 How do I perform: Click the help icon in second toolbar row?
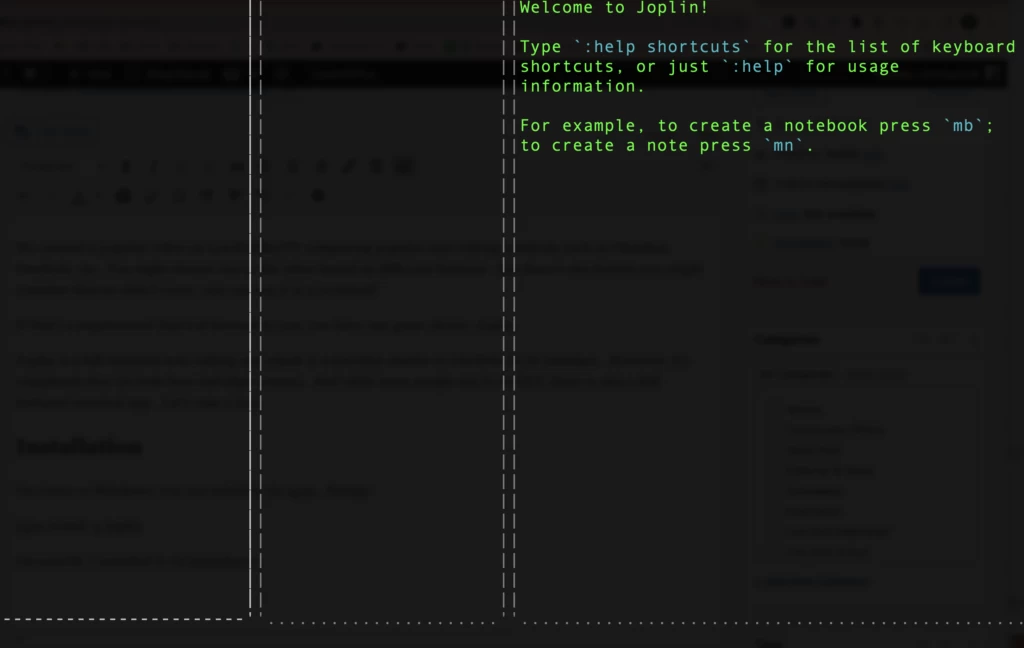point(318,196)
